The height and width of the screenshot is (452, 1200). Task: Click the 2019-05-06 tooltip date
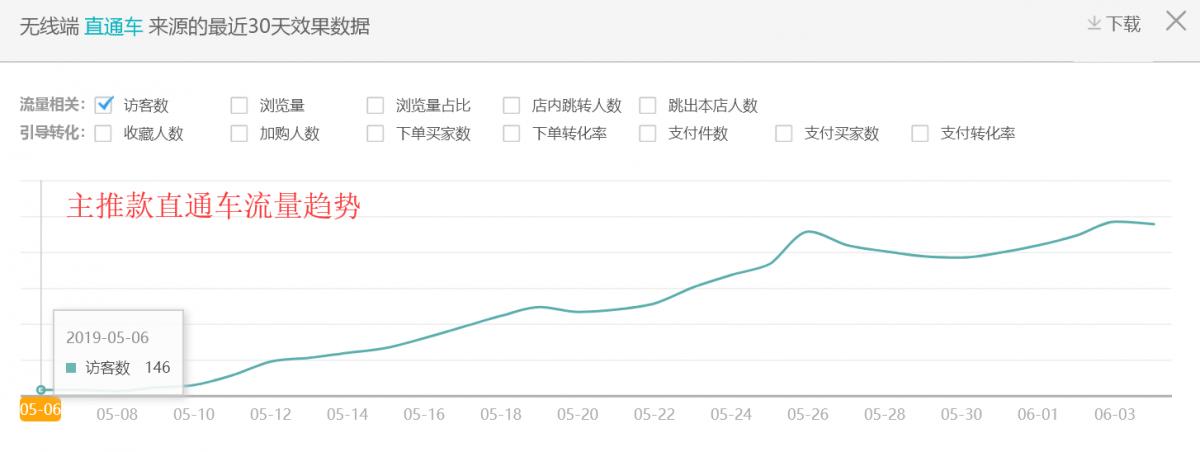click(x=107, y=337)
